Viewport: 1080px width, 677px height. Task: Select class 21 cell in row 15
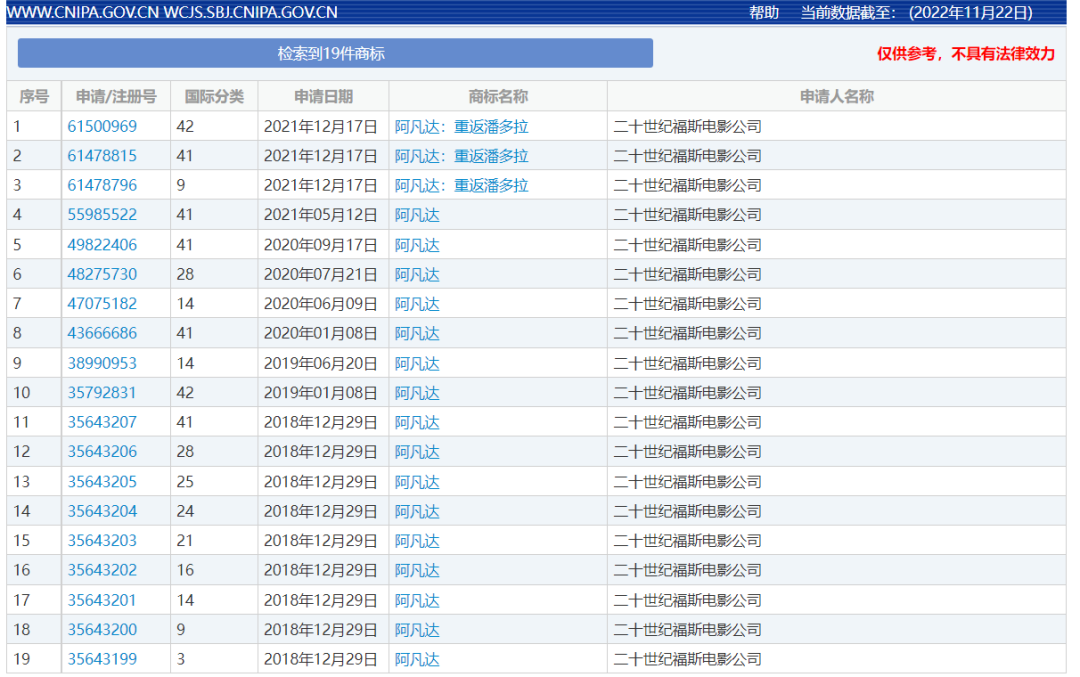pos(214,541)
